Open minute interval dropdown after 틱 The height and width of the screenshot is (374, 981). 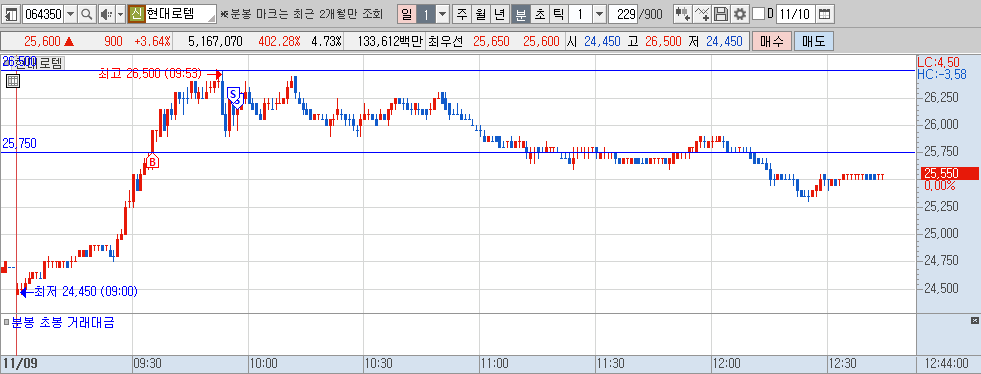point(599,13)
